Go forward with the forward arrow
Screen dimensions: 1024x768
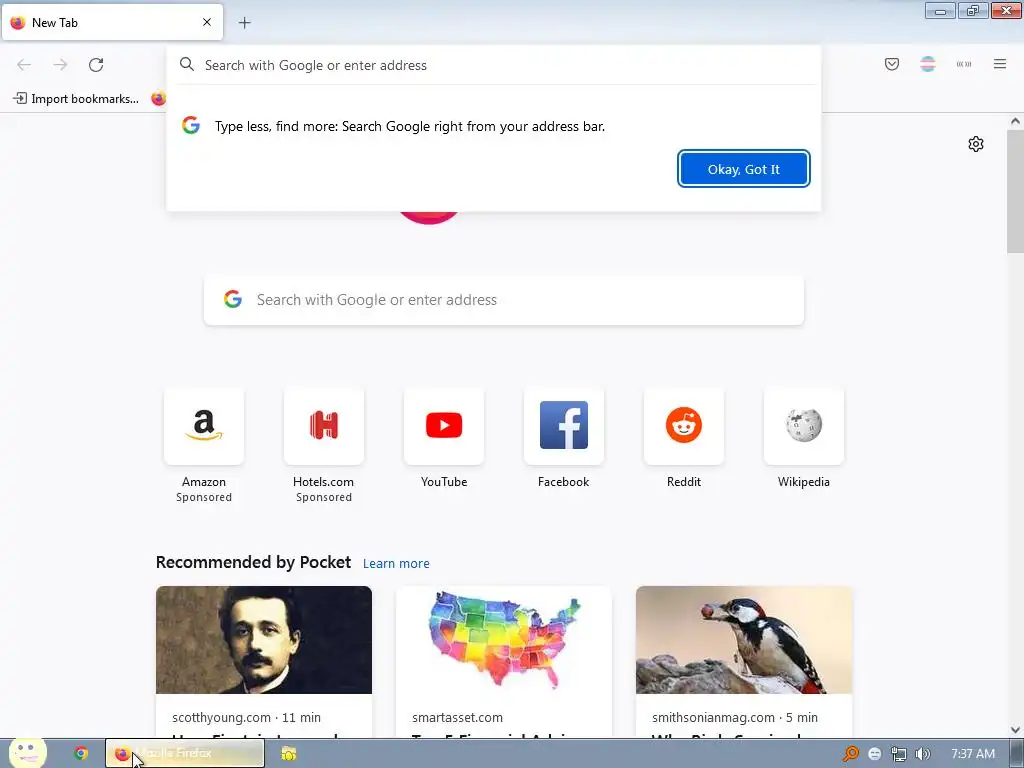pos(60,65)
